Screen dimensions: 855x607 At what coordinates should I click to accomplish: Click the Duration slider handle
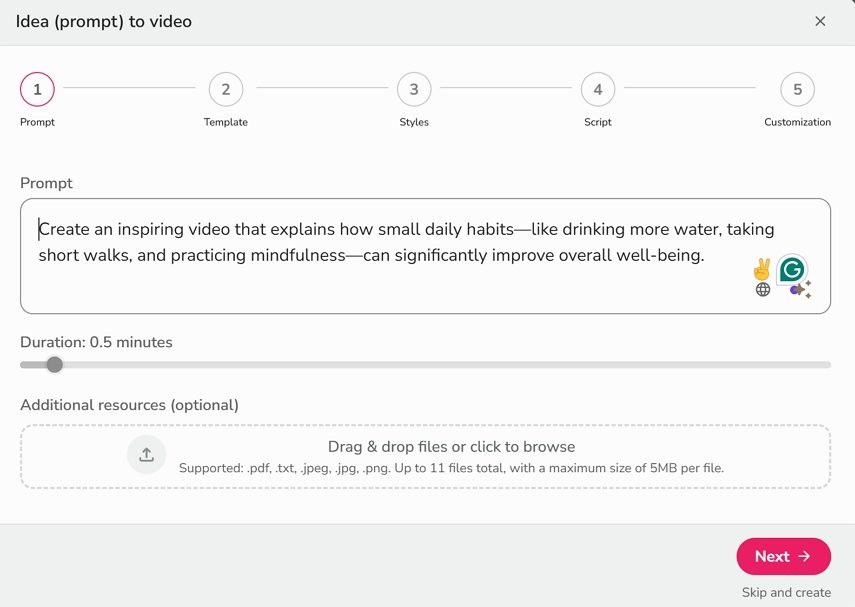point(54,365)
